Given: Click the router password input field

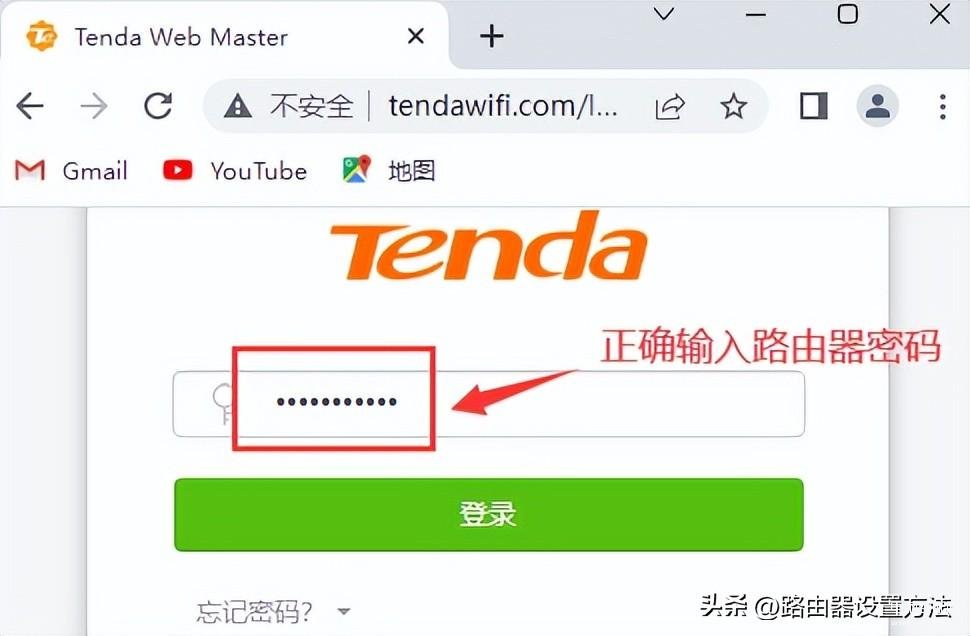Looking at the screenshot, I should (x=489, y=404).
